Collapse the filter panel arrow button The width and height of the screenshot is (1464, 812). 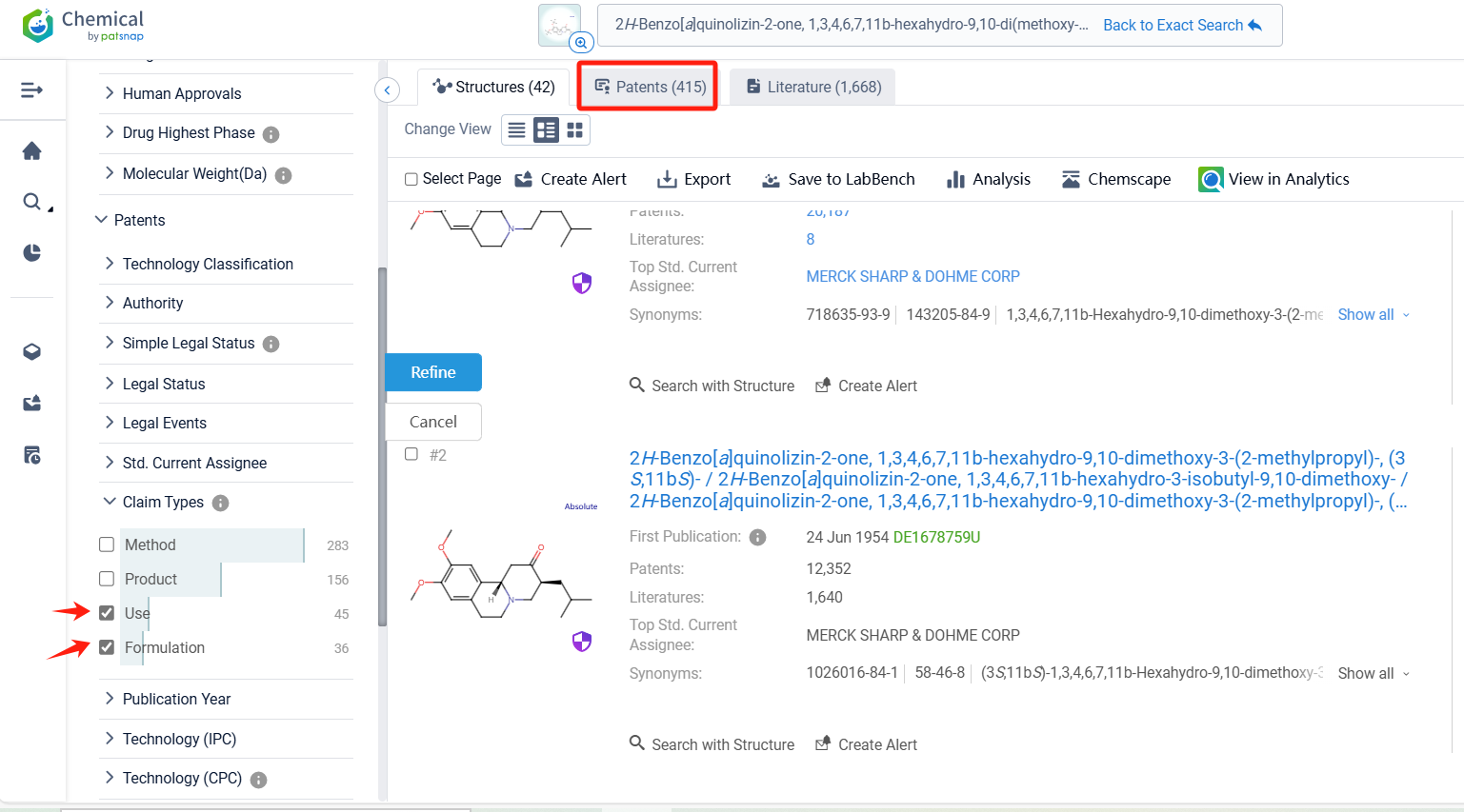(x=387, y=90)
